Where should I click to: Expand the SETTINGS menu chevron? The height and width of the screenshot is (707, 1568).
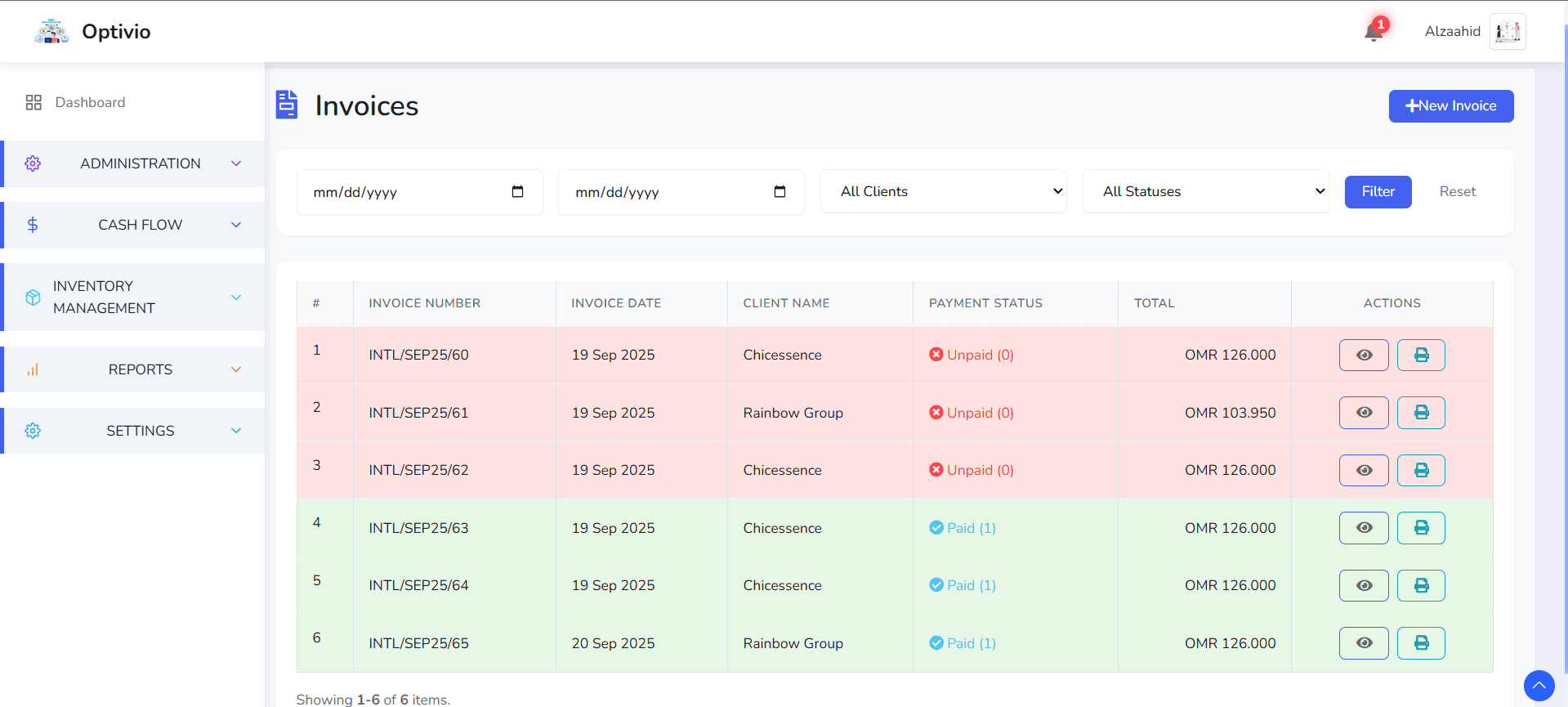click(x=236, y=431)
